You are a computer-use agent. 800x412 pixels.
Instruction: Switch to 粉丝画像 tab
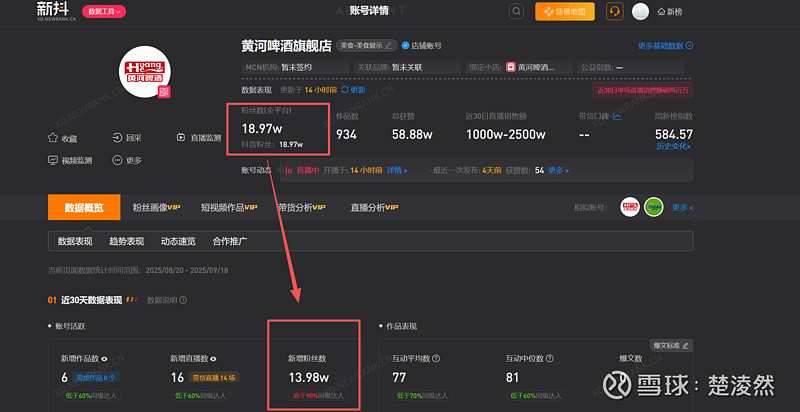pos(157,208)
